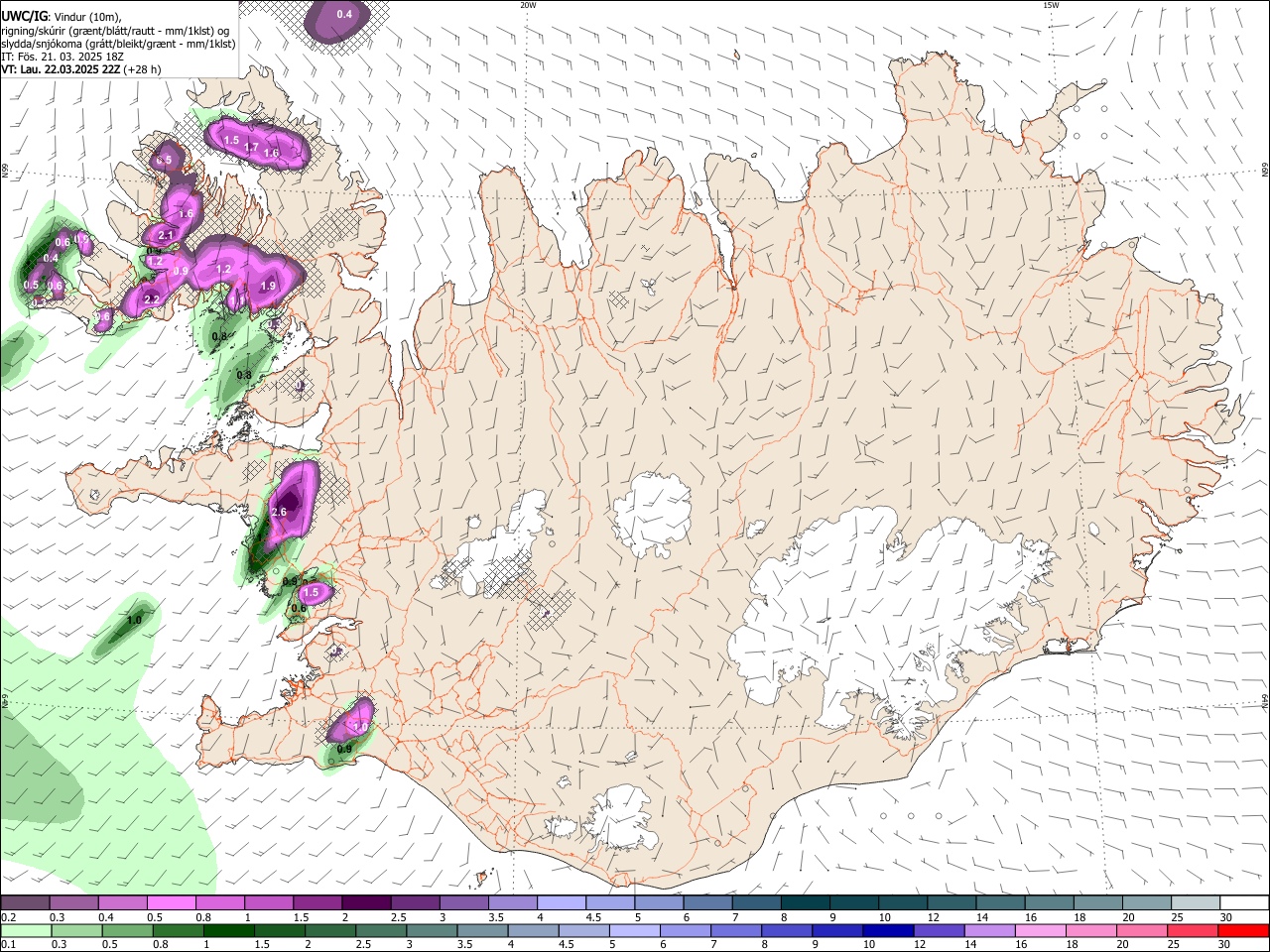Viewport: 1270px width, 952px height.
Task: Click the '1.0' value in the offshore green rain area
Action: (x=134, y=620)
